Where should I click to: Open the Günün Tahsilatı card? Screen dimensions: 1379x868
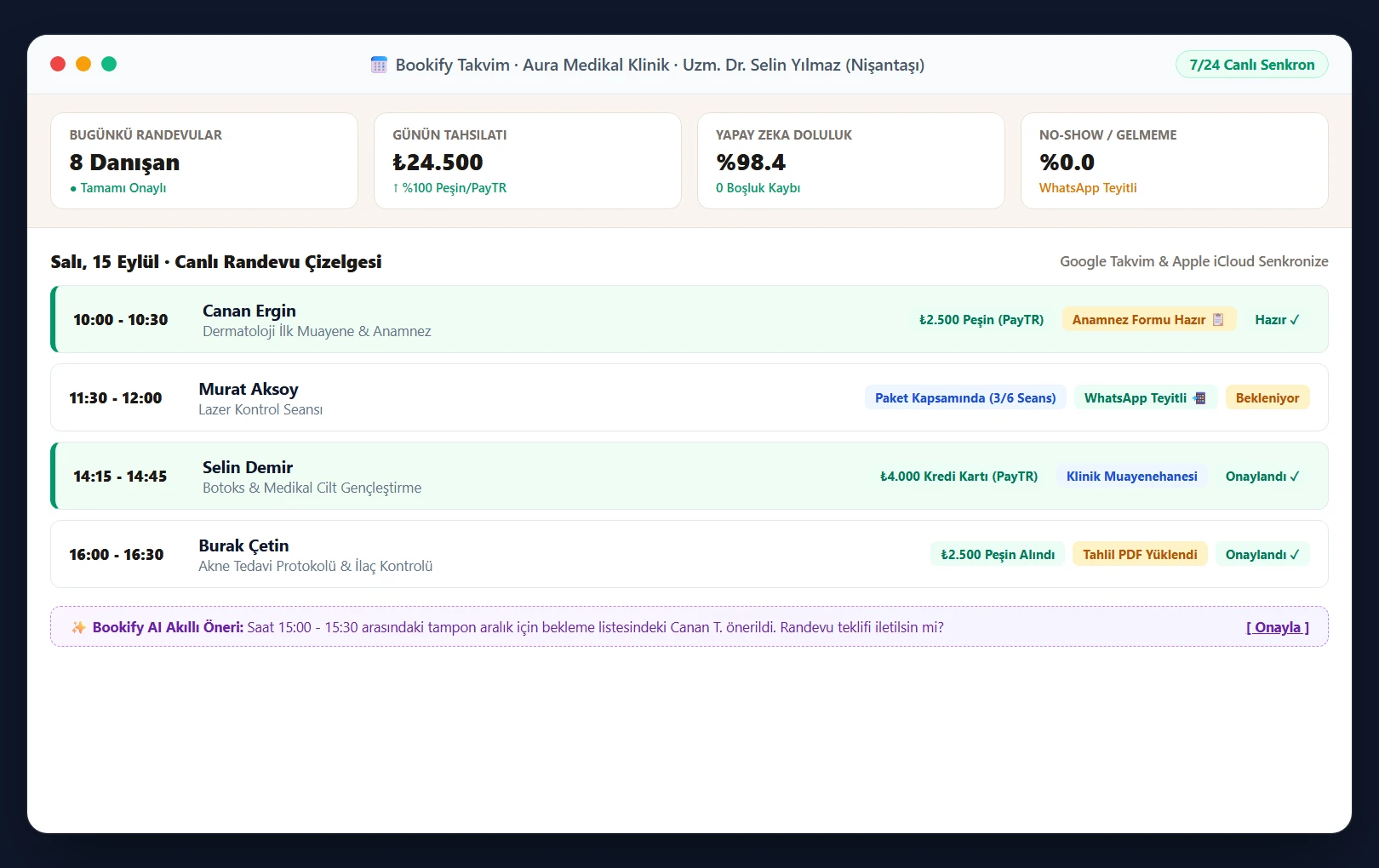[528, 161]
